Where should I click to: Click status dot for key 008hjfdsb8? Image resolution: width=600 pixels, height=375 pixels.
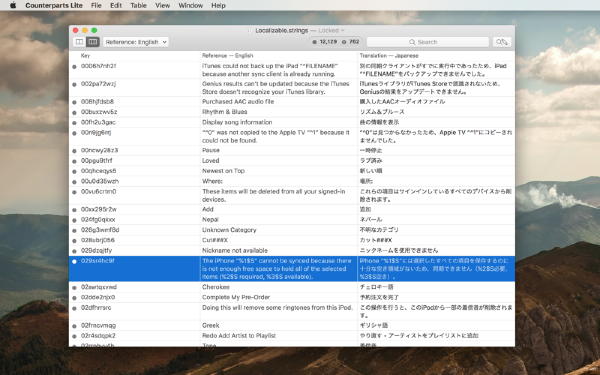[x=74, y=102]
